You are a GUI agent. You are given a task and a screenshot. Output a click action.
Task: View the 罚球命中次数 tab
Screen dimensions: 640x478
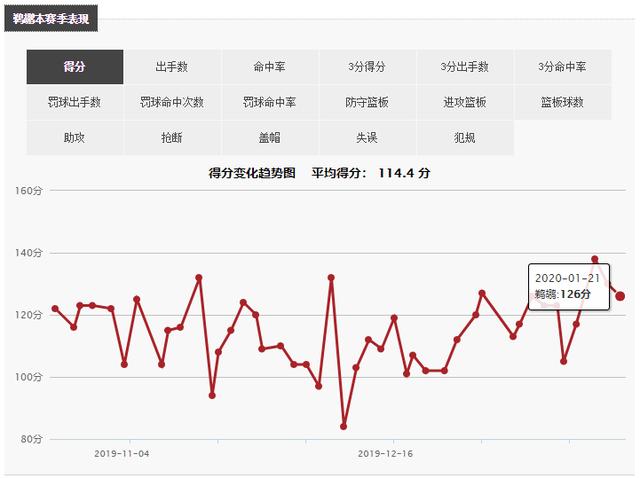[172, 102]
